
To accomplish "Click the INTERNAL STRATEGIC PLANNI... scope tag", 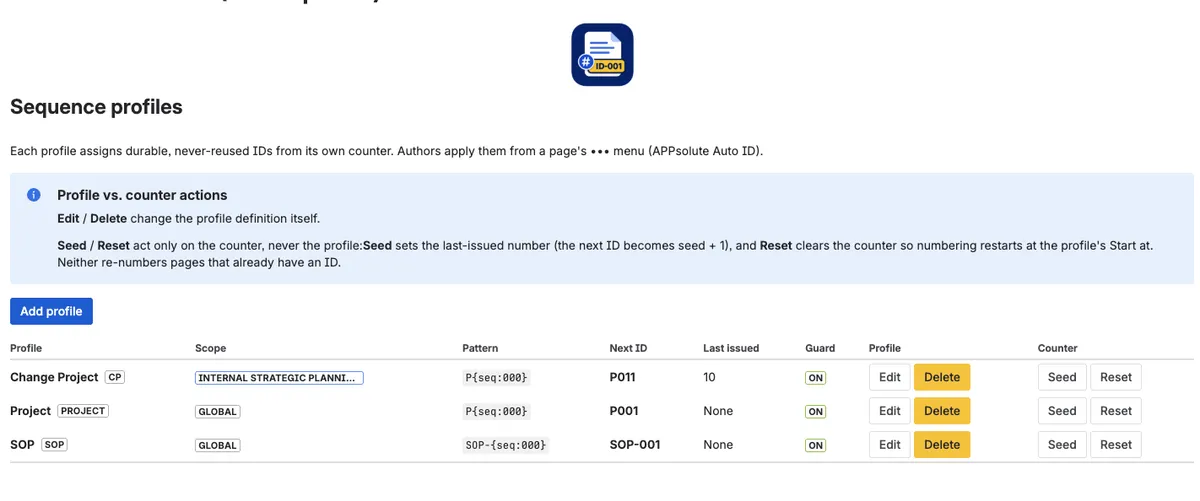I will (279, 378).
